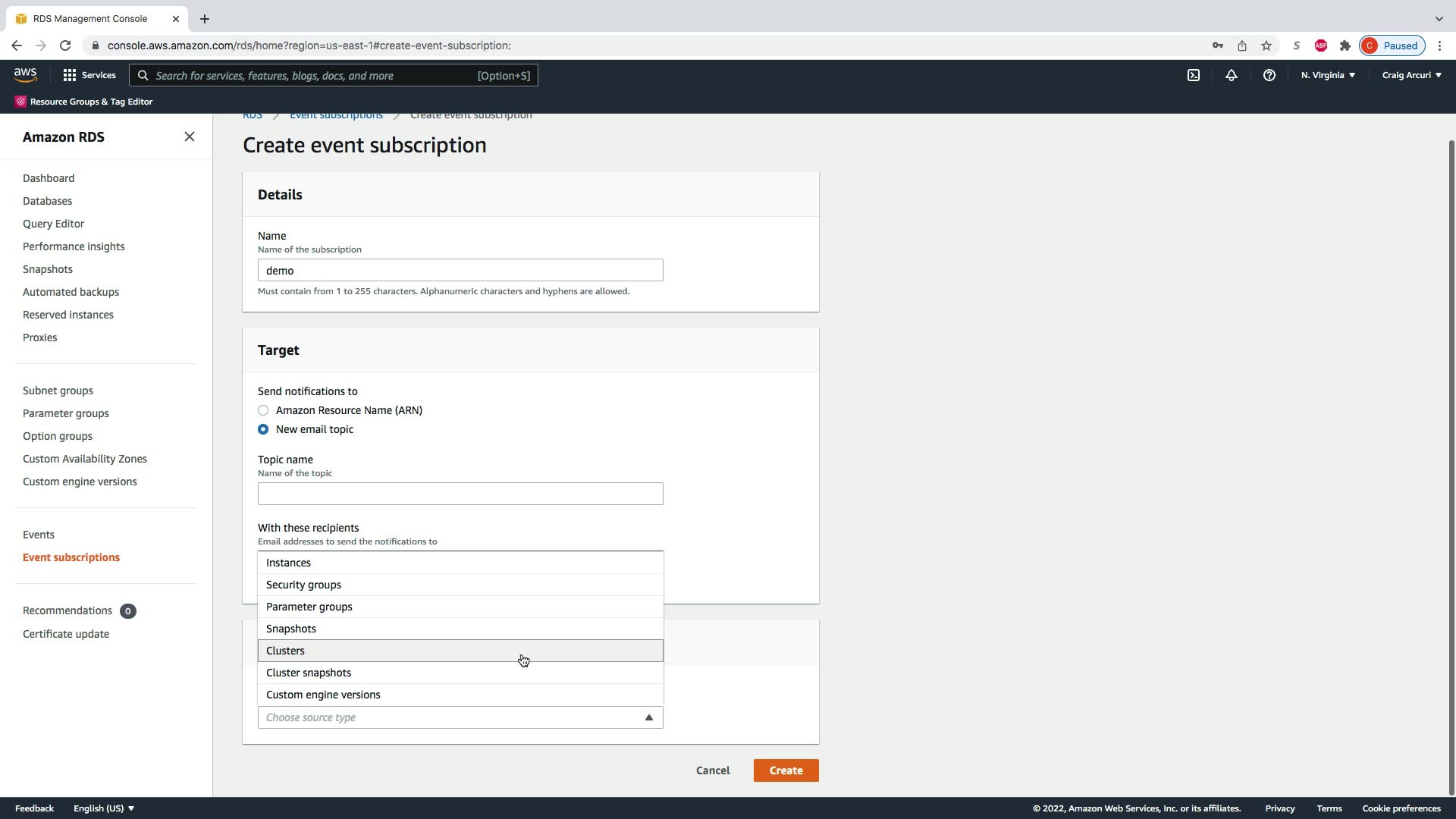Expand the N. Virginia region selector
The height and width of the screenshot is (819, 1456).
click(x=1328, y=75)
